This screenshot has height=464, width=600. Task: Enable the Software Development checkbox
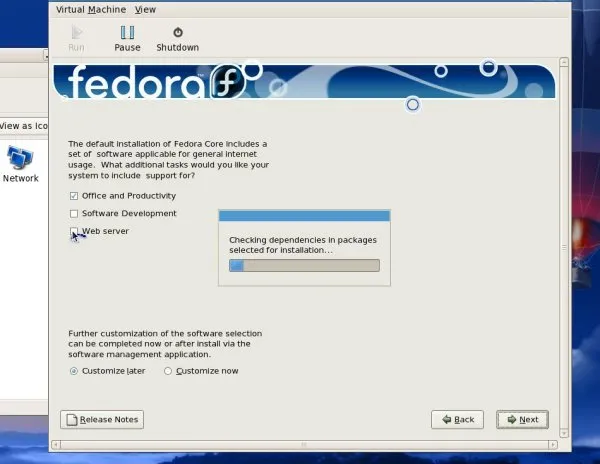click(x=74, y=214)
